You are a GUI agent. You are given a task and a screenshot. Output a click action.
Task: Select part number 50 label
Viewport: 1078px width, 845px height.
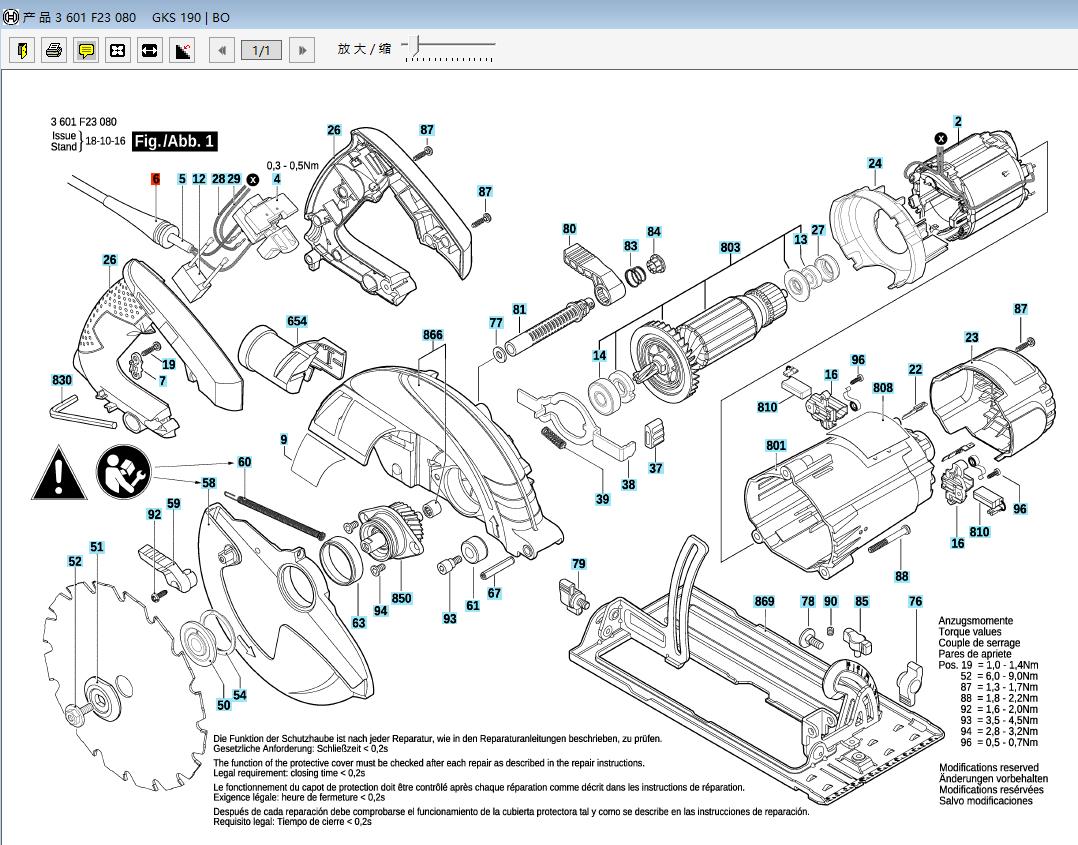tap(223, 705)
